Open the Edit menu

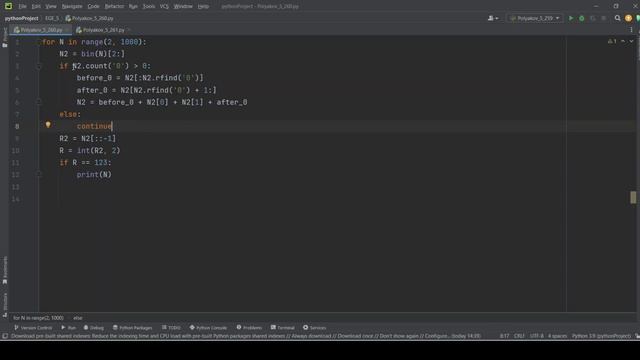[36, 6]
